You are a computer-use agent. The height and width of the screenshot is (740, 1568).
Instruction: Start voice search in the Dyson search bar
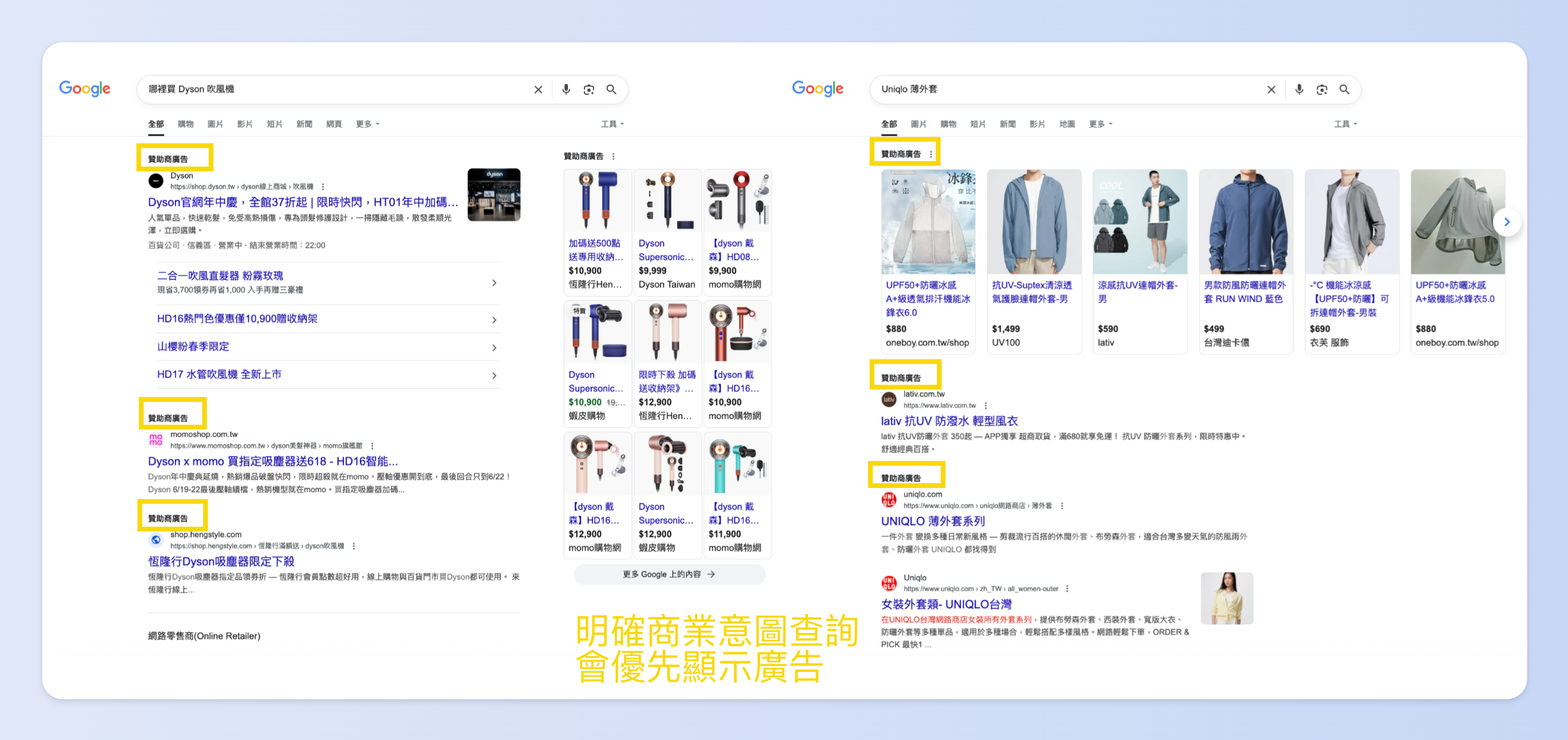coord(566,90)
